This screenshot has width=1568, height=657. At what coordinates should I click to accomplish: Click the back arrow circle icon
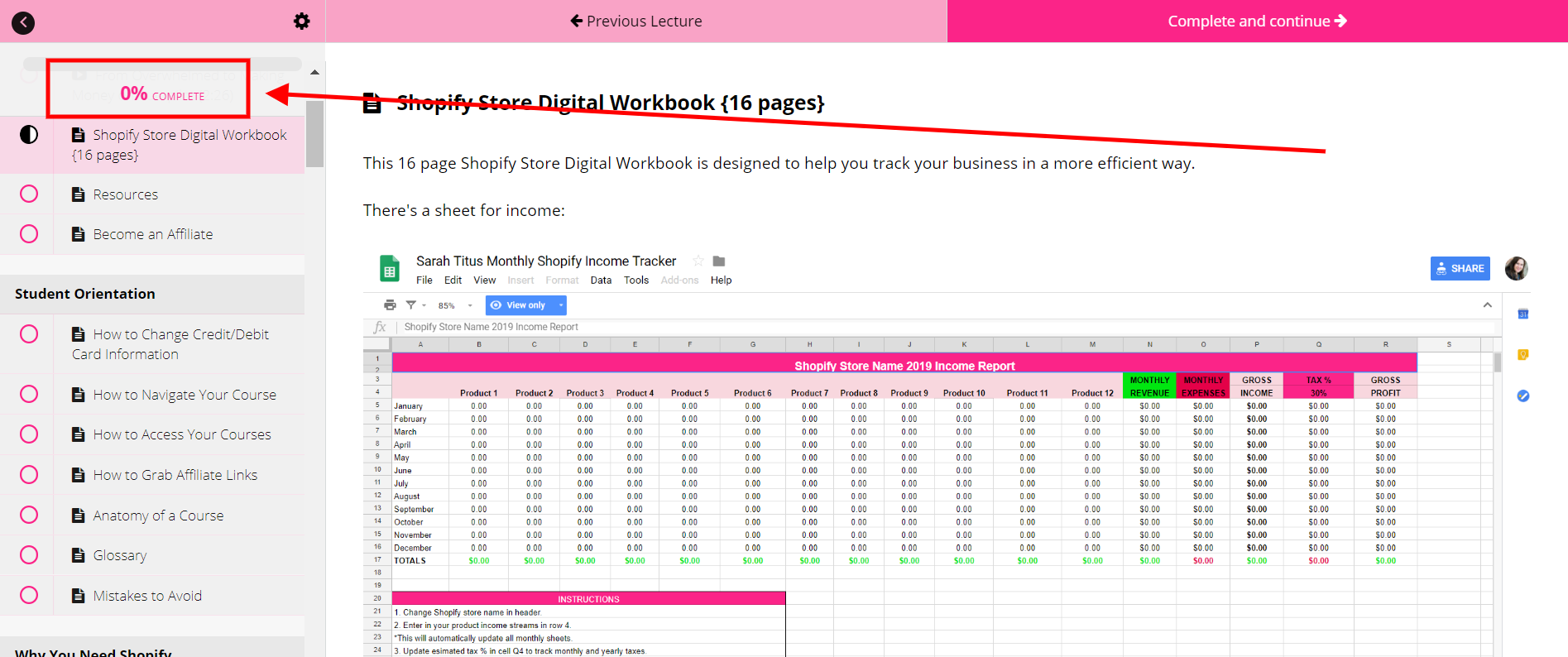23,22
